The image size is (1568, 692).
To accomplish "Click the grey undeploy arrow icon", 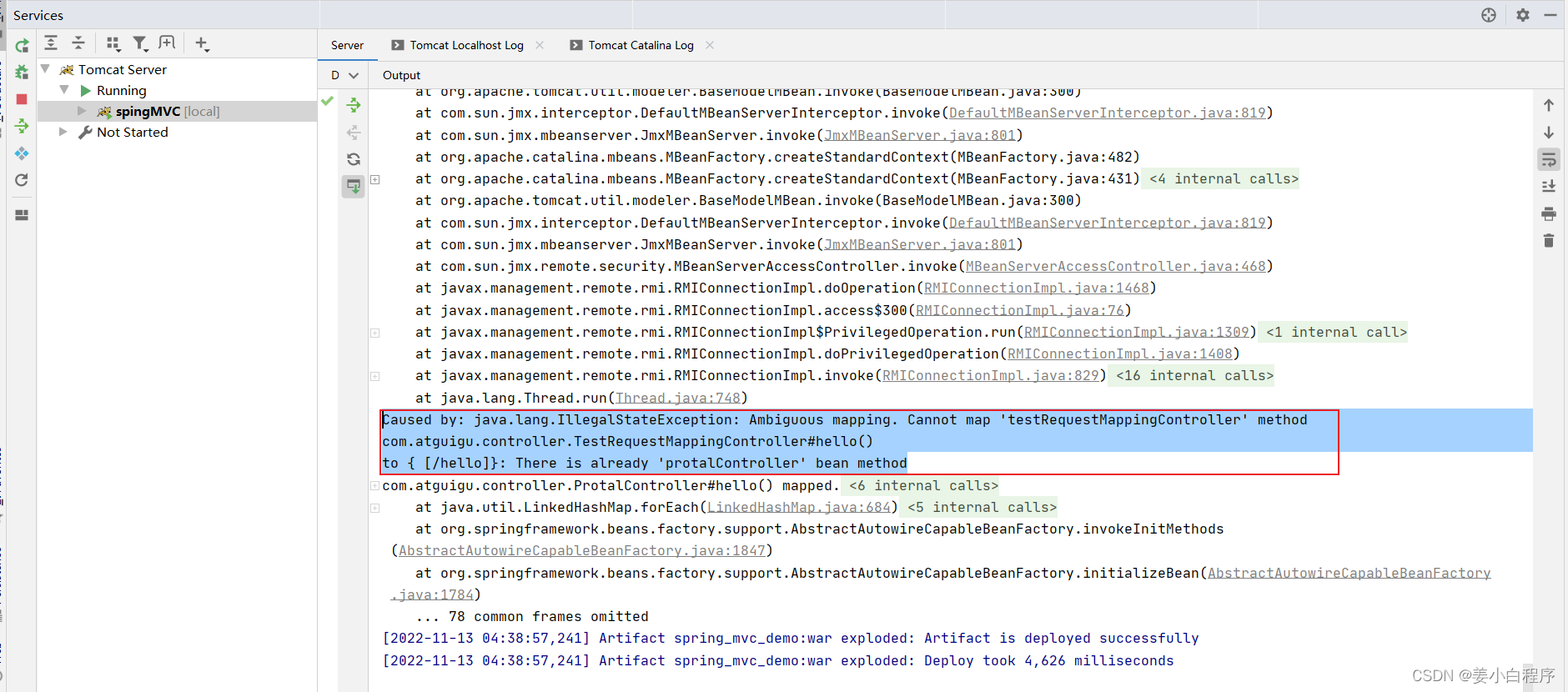I will (354, 132).
